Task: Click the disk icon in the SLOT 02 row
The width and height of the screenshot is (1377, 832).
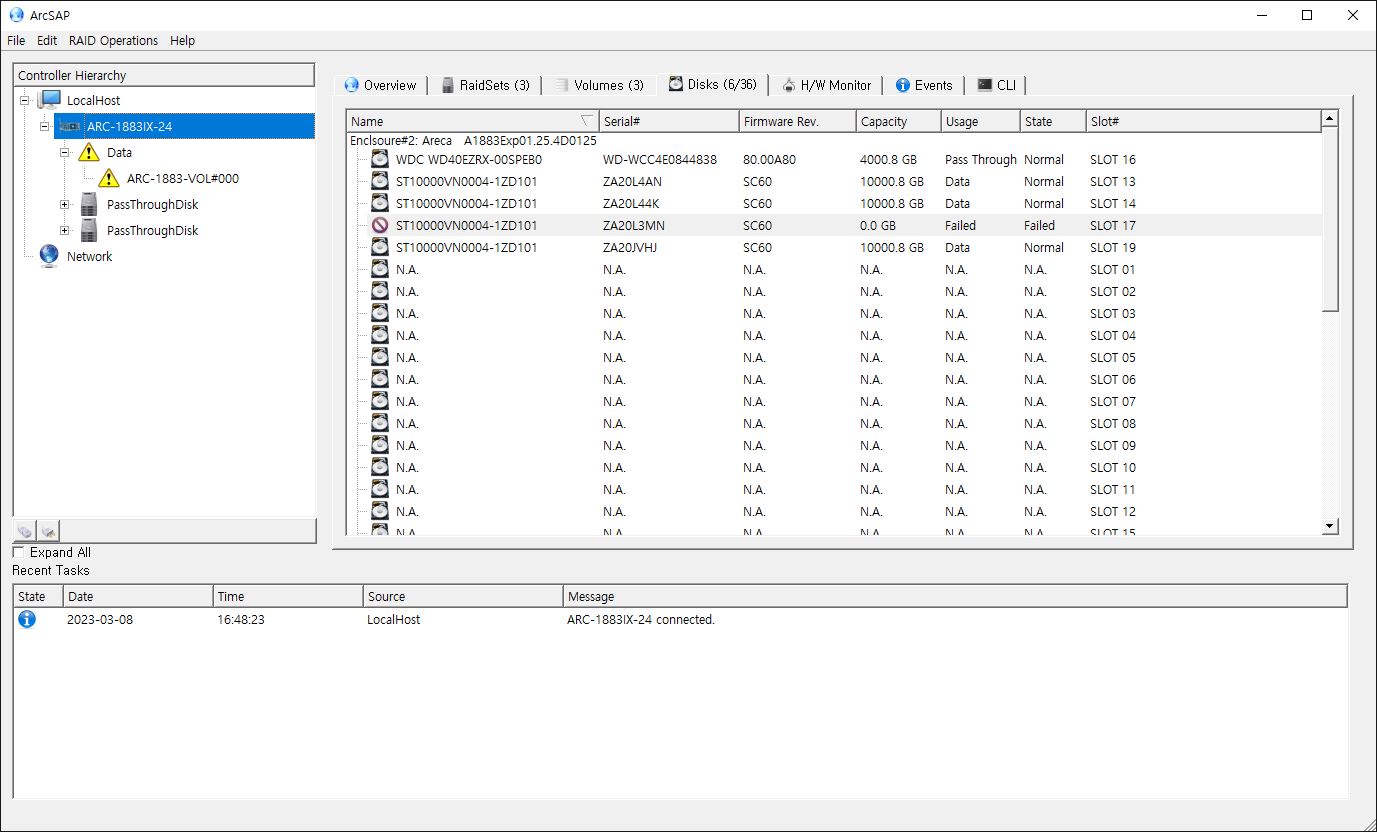Action: pos(380,291)
